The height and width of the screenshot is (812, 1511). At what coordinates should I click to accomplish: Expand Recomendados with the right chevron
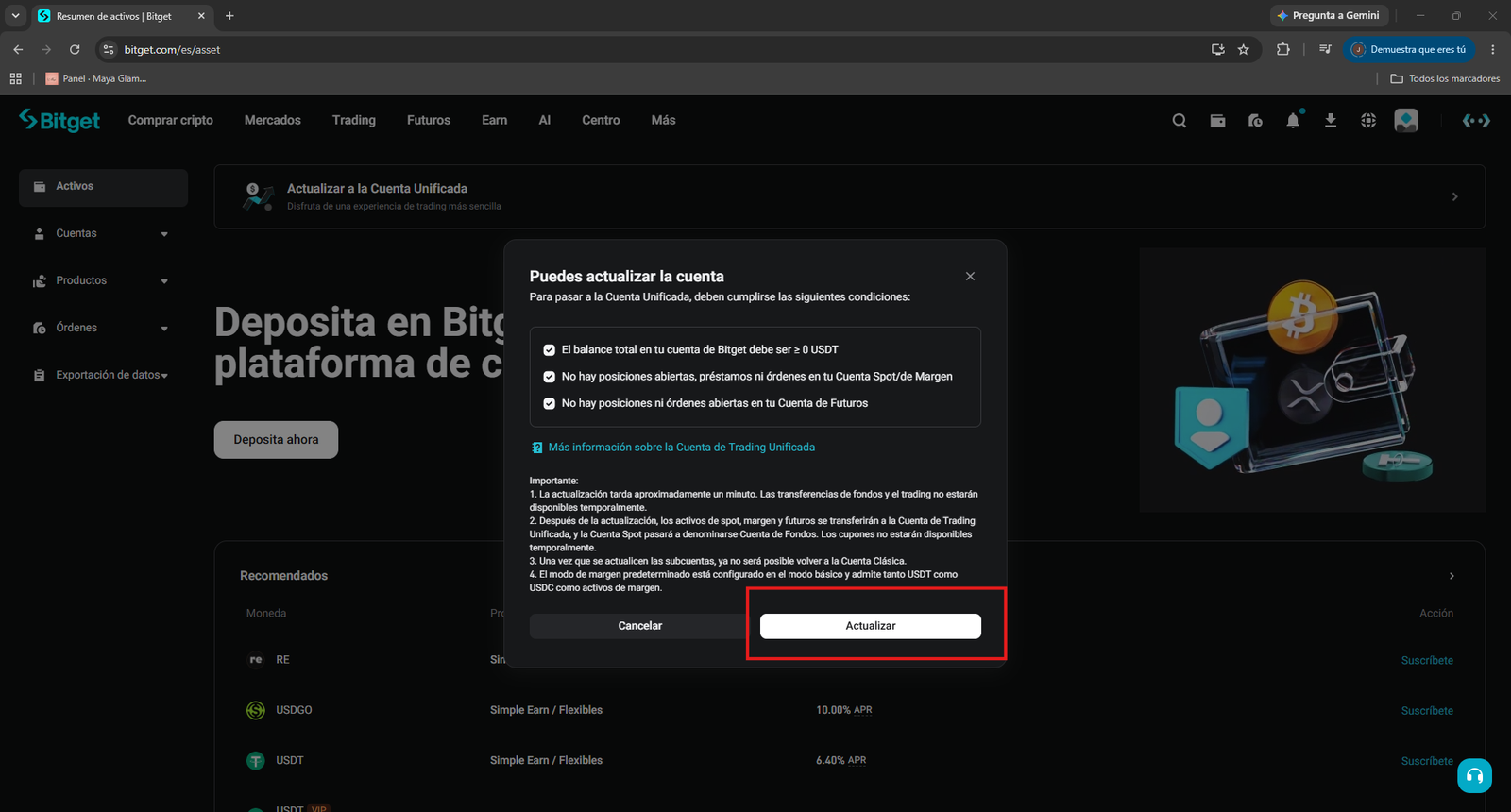[1452, 576]
